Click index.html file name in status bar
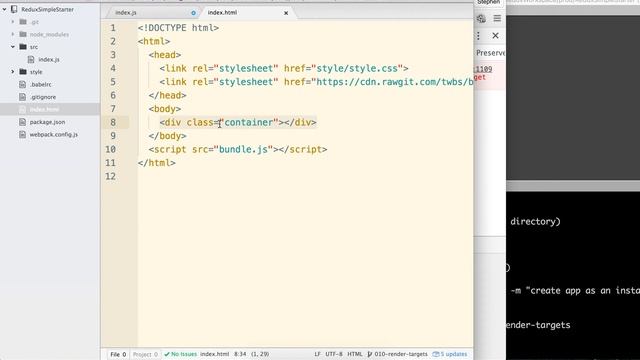Image resolution: width=640 pixels, height=360 pixels. tap(214, 354)
